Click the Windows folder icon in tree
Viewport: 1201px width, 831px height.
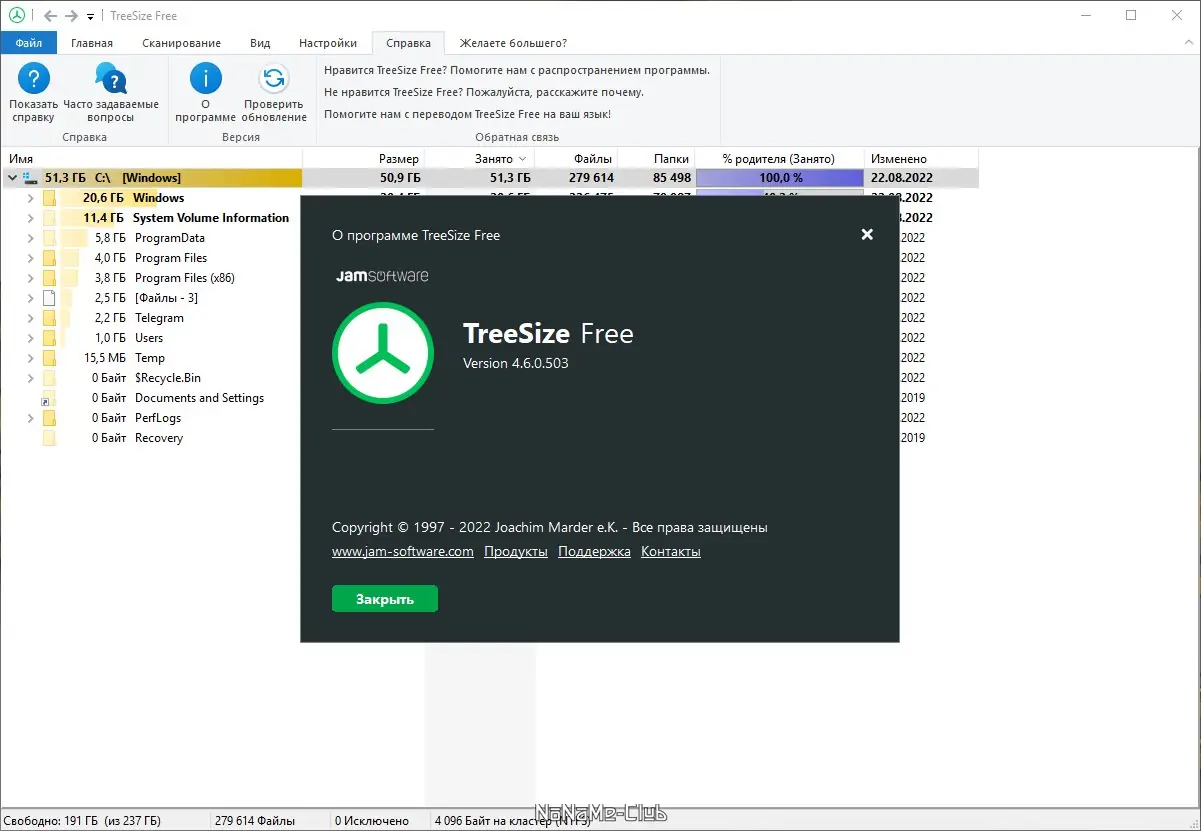[49, 198]
